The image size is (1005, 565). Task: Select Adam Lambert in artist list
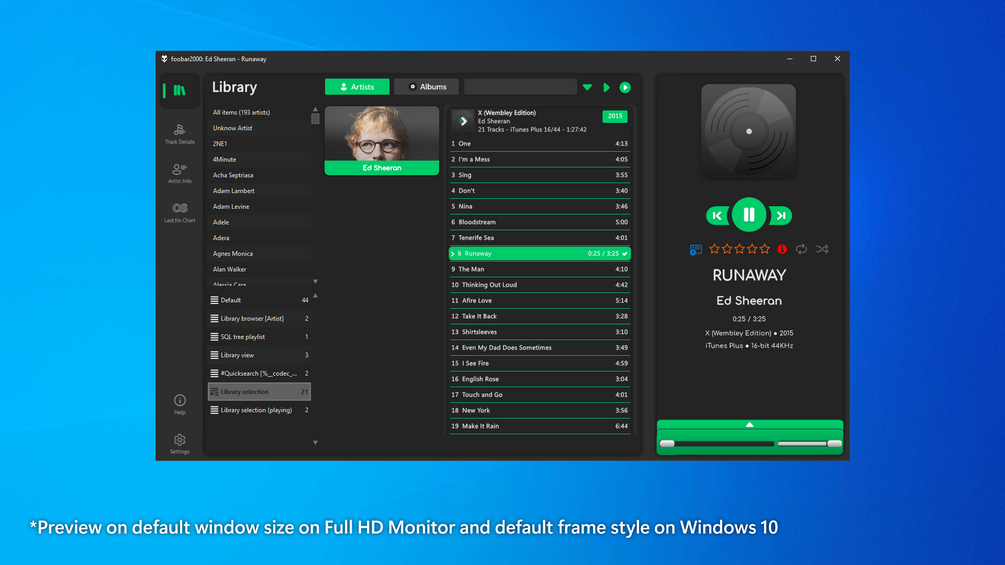260,191
